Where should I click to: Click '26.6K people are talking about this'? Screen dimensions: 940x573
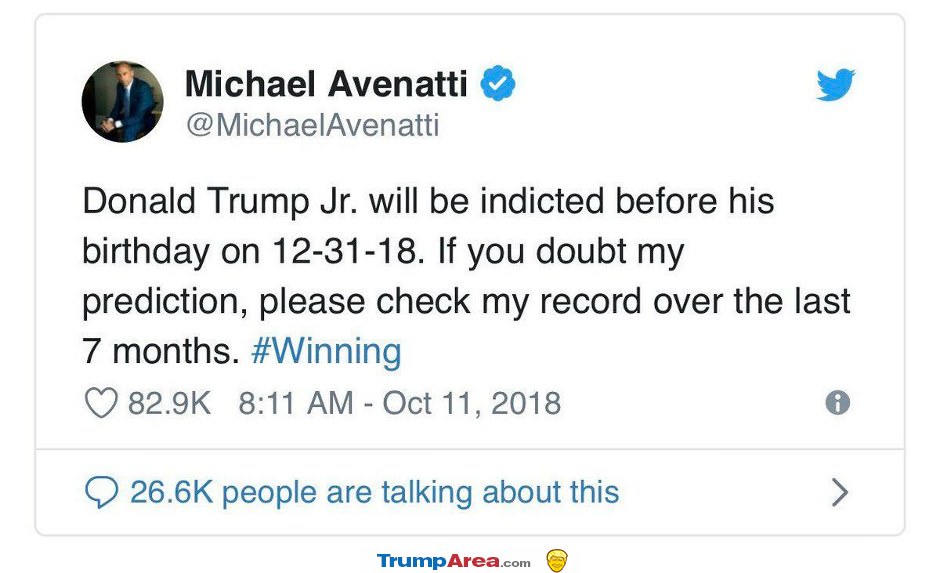point(375,493)
